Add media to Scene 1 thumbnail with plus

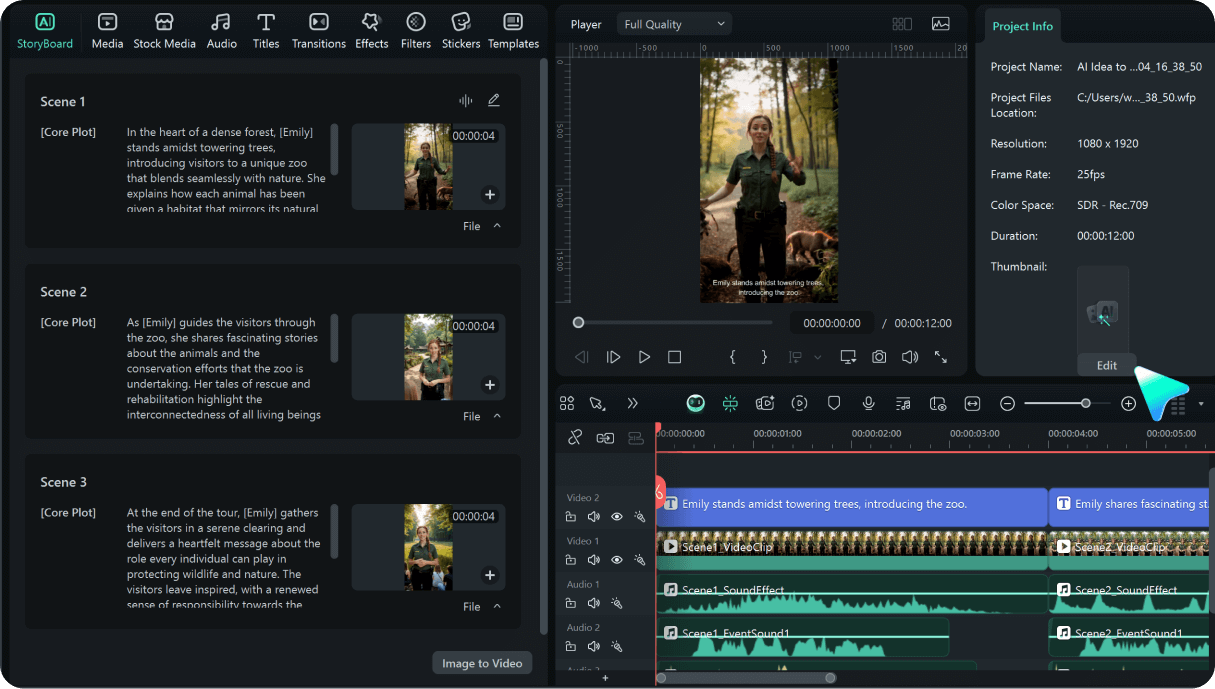[490, 195]
